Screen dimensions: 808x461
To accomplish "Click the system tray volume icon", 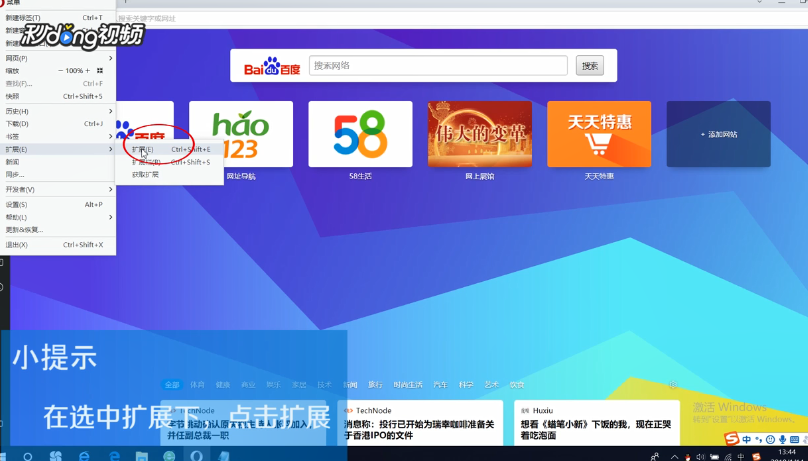I will [x=701, y=457].
